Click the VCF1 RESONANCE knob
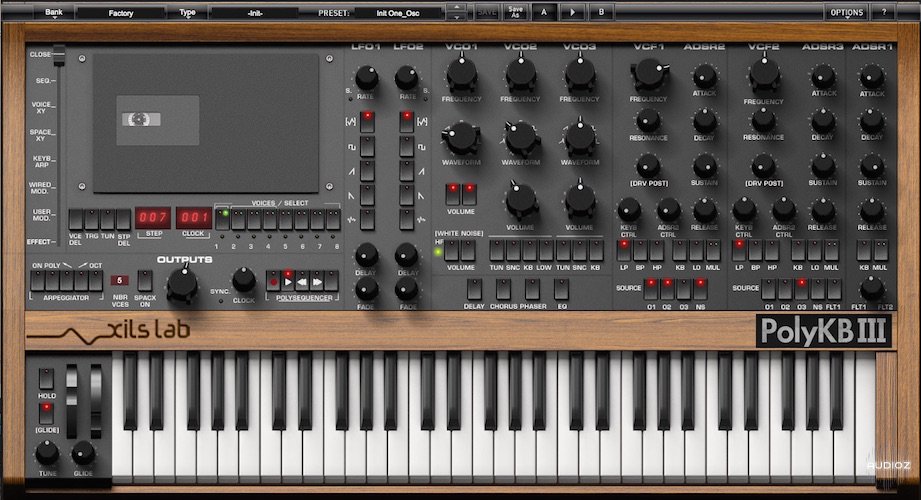 click(648, 120)
